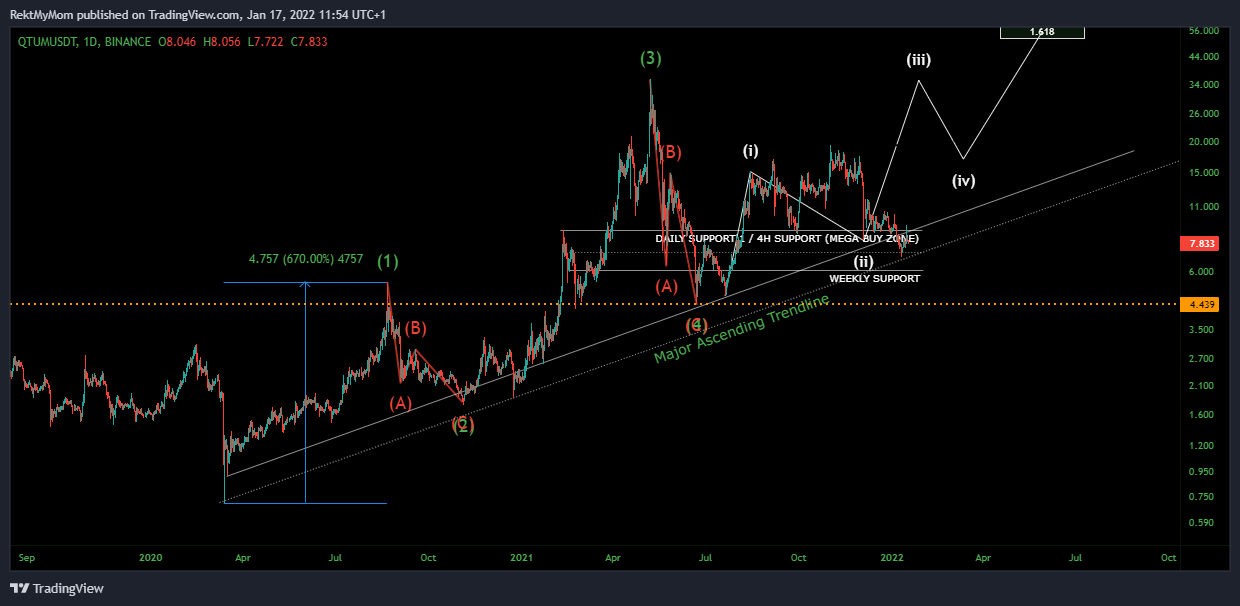
Task: Select the 1.618 Fibonacci target box
Action: click(x=1042, y=32)
